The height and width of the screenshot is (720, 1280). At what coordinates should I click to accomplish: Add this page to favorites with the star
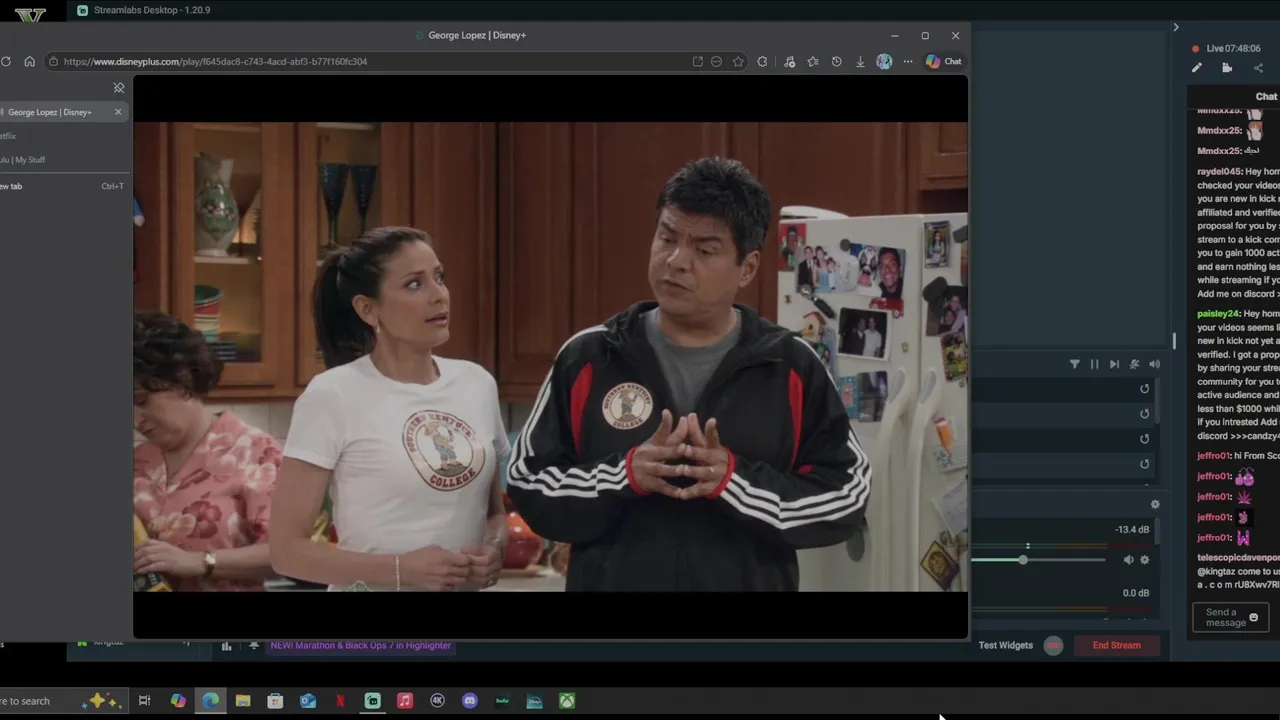click(x=738, y=61)
